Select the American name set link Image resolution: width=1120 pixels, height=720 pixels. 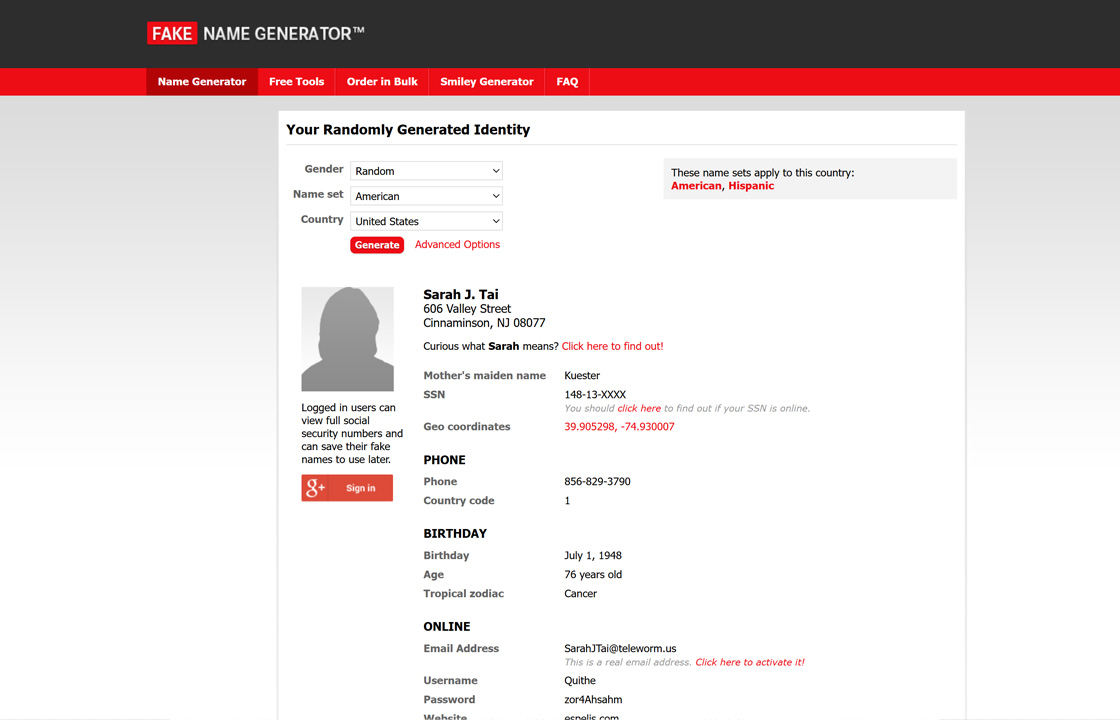[x=696, y=186]
